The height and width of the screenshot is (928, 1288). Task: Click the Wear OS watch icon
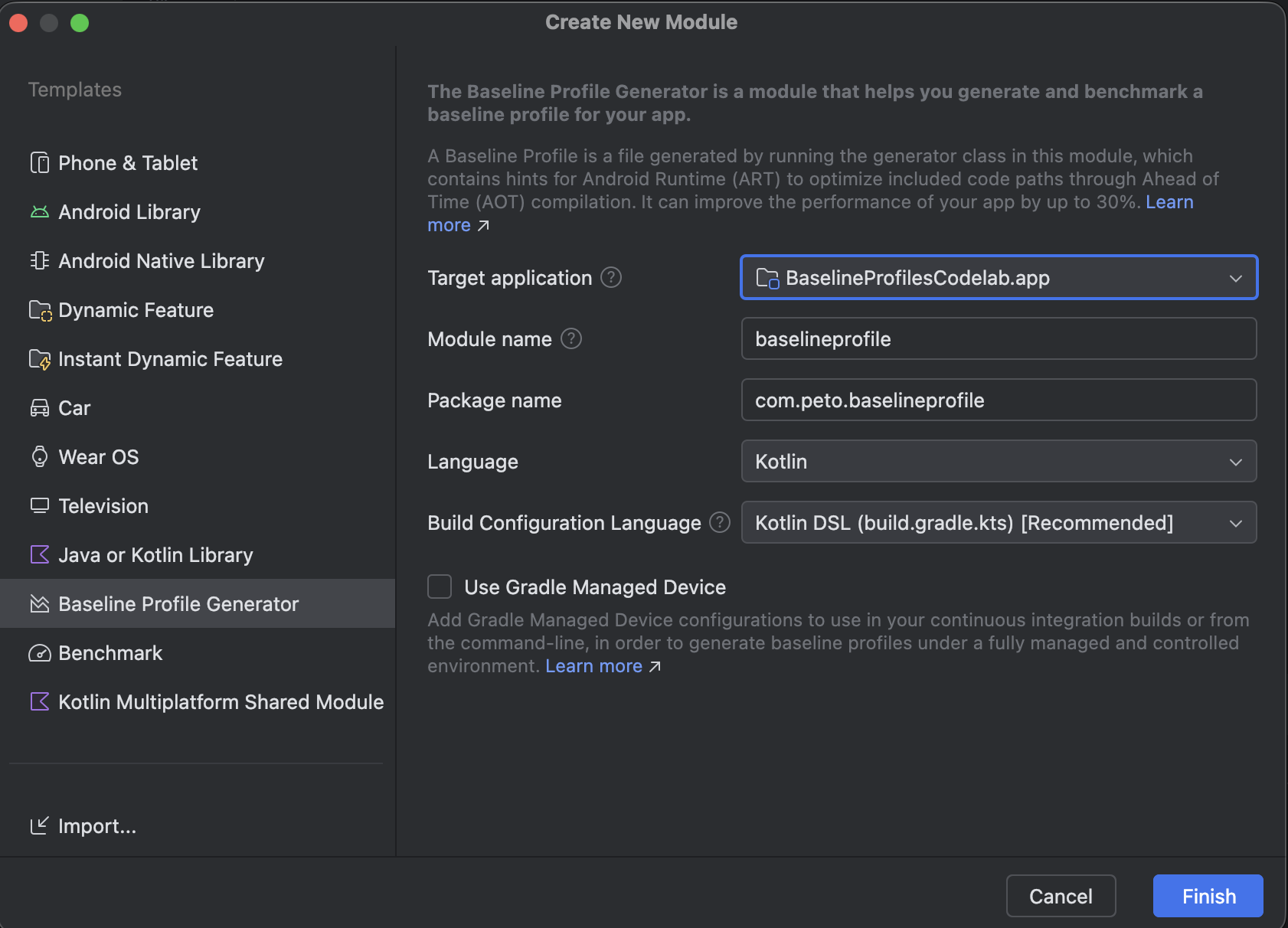coord(40,457)
